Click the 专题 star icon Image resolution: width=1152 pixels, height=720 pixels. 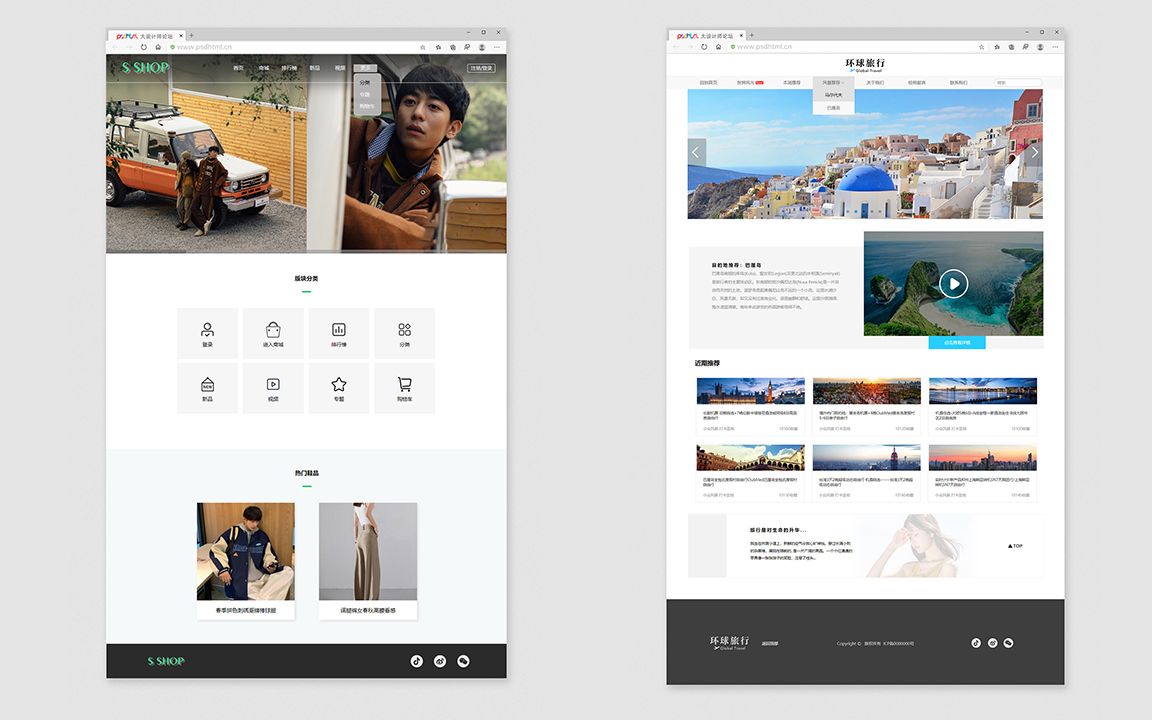pos(339,386)
